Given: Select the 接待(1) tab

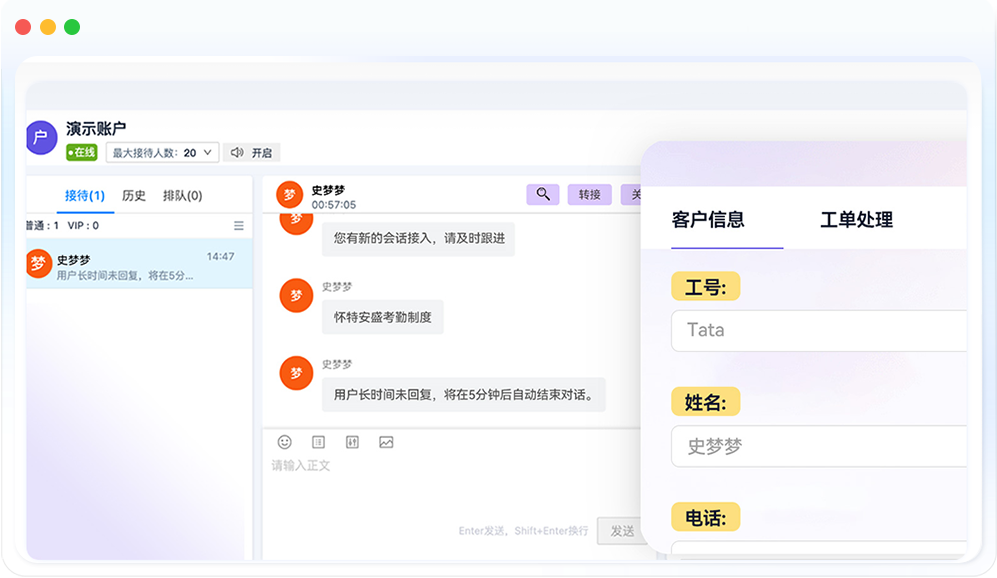Looking at the screenshot, I should pyautogui.click(x=85, y=196).
